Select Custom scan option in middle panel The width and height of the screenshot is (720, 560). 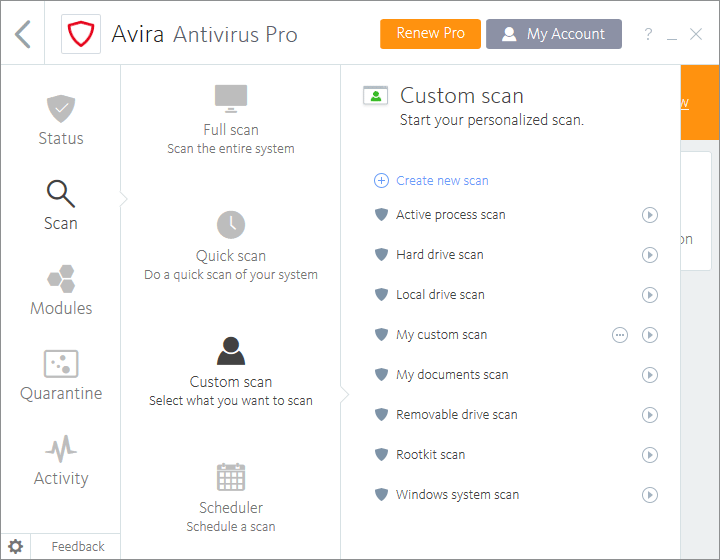[231, 372]
